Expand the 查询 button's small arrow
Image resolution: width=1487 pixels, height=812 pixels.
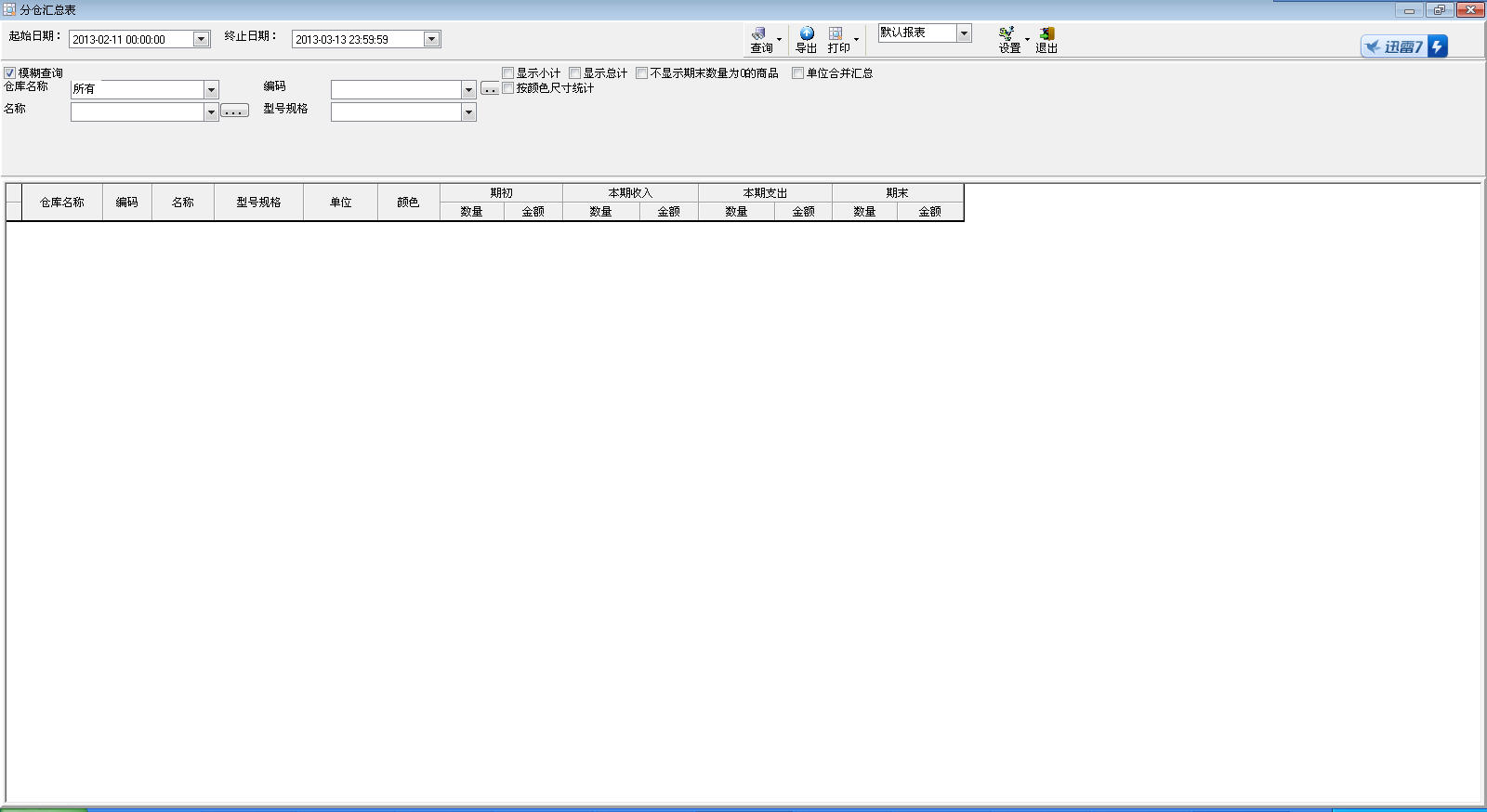[x=779, y=39]
